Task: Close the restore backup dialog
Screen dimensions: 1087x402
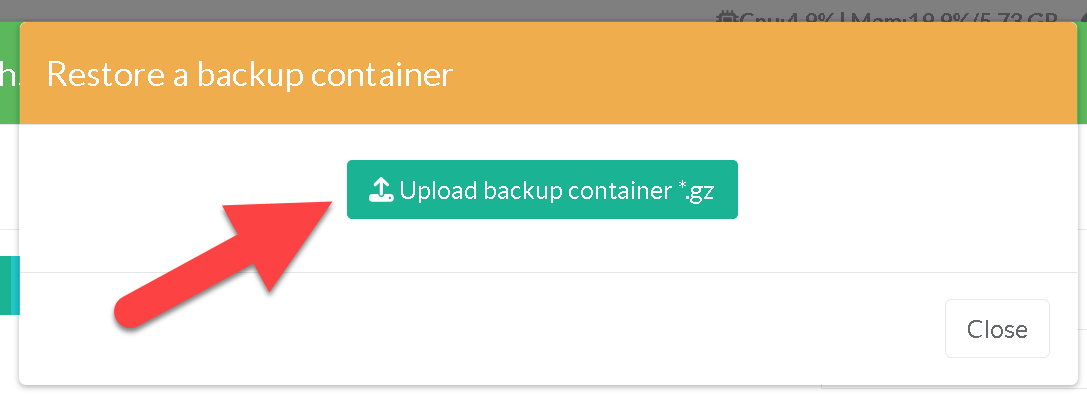Action: 996,328
